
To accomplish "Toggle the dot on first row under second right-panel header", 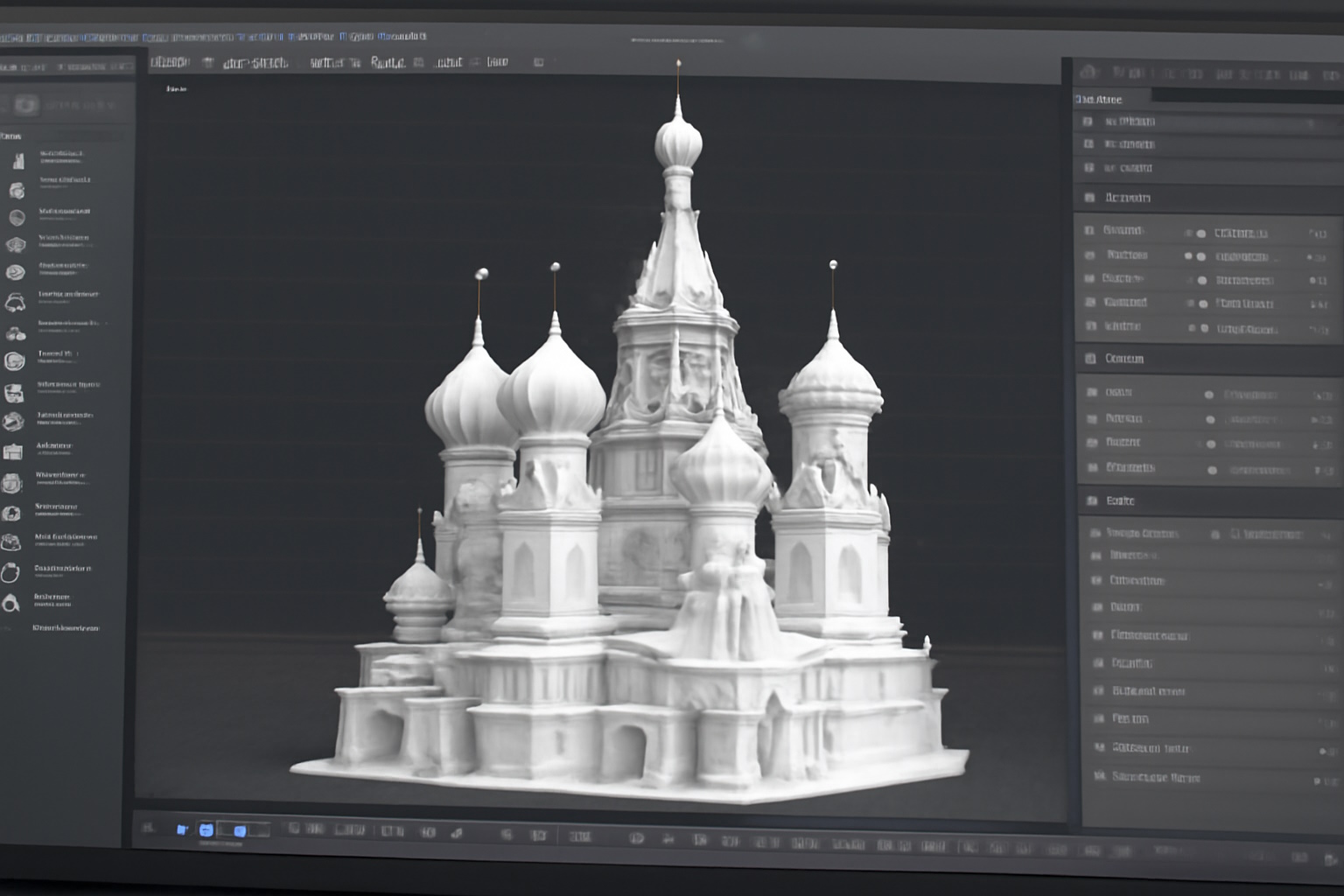I will pyautogui.click(x=1200, y=234).
